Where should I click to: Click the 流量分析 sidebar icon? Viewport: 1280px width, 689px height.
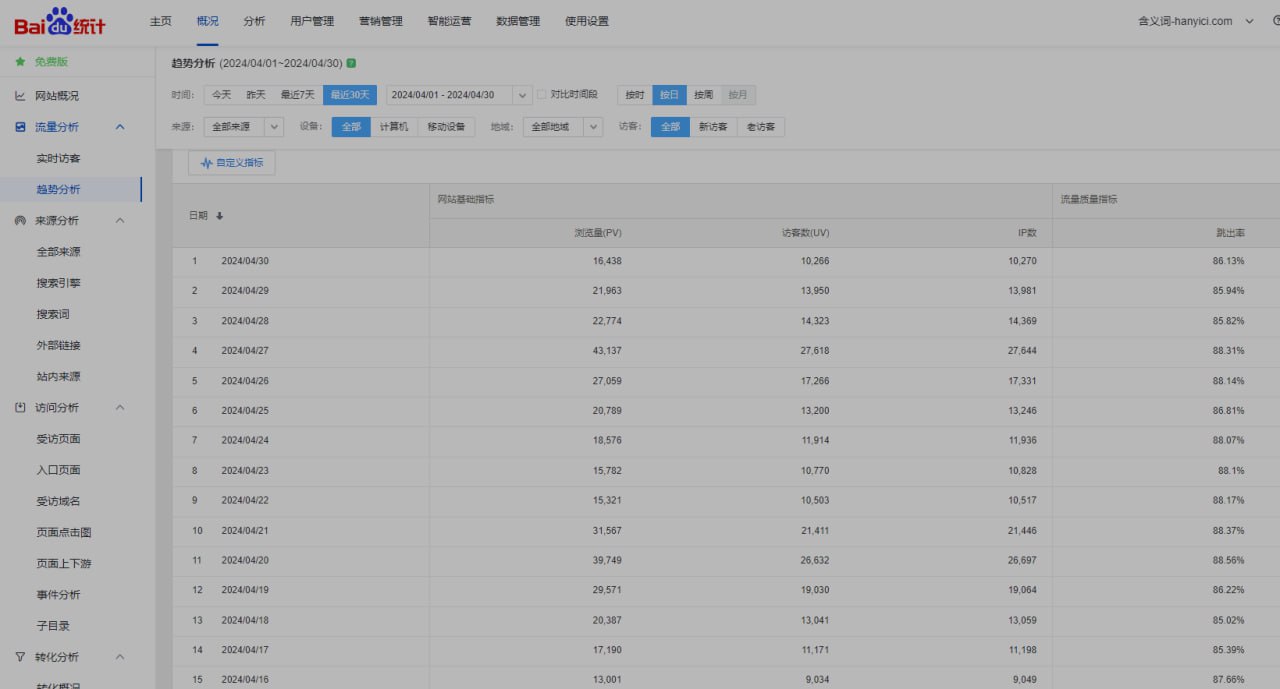coord(20,127)
